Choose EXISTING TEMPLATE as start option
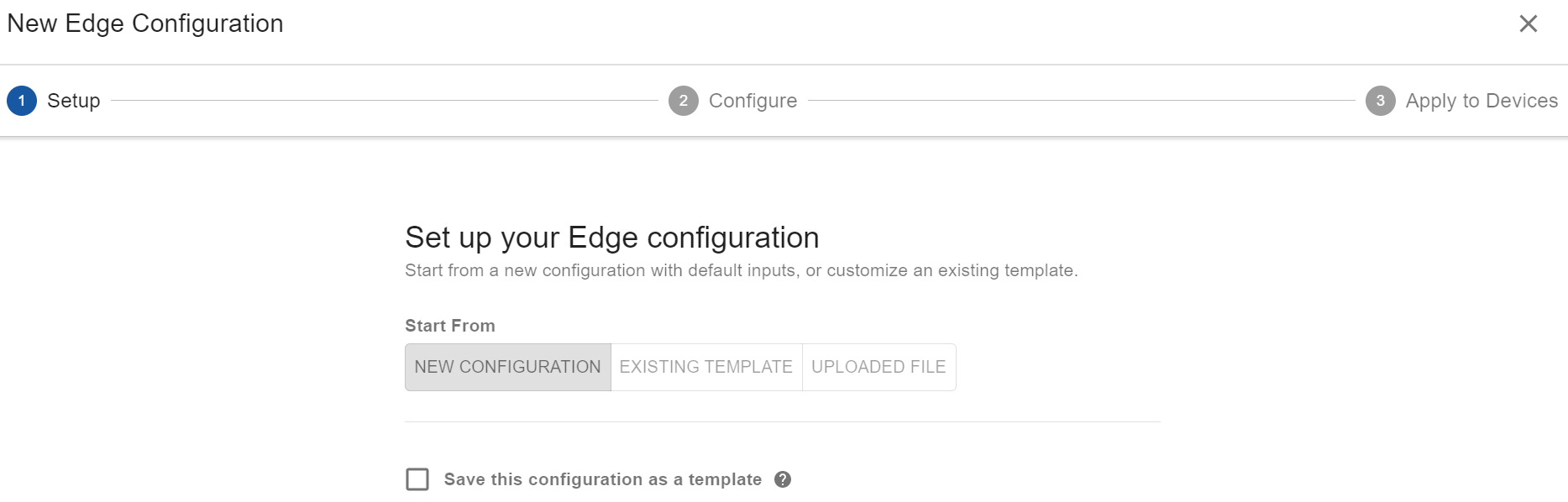The width and height of the screenshot is (1568, 502). coord(705,367)
